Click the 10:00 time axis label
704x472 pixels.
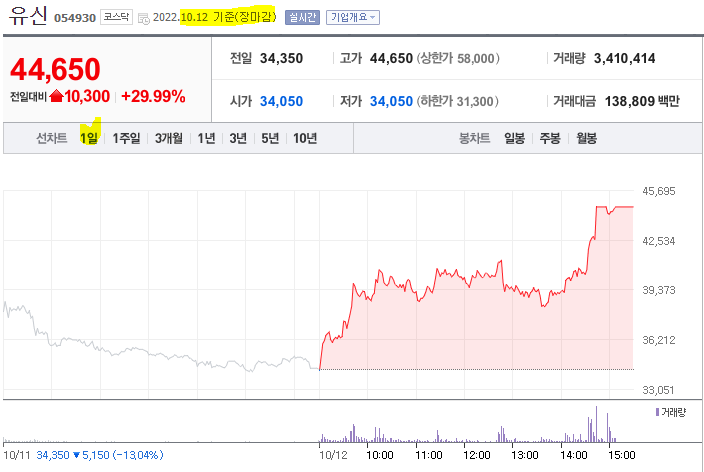point(380,455)
